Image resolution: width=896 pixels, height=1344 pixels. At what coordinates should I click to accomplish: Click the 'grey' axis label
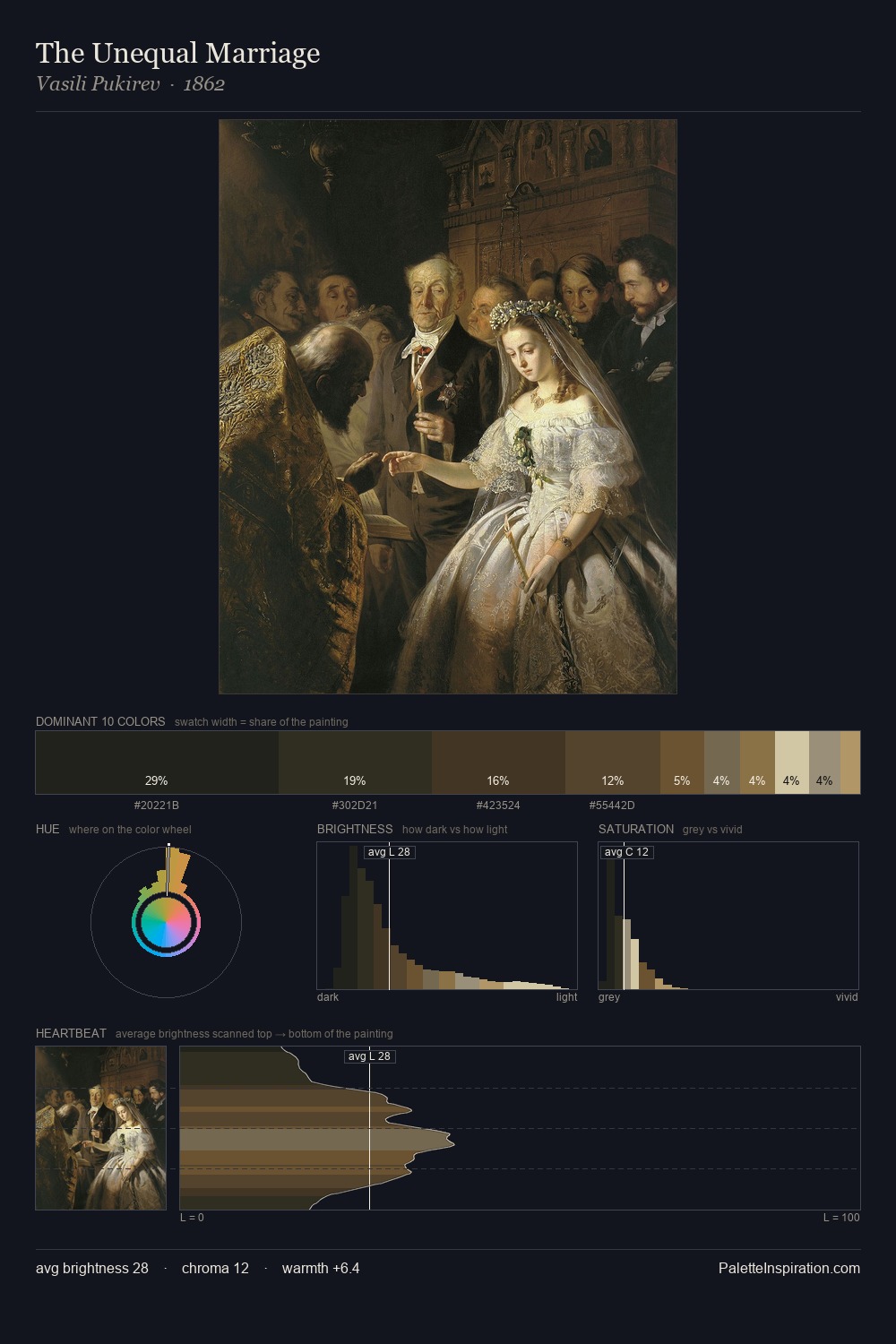click(609, 997)
